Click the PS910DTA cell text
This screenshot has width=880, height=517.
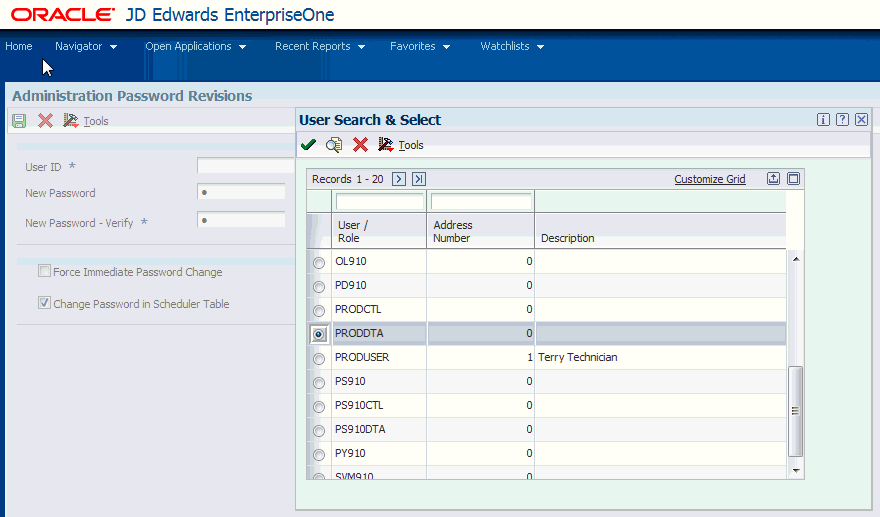[360, 429]
